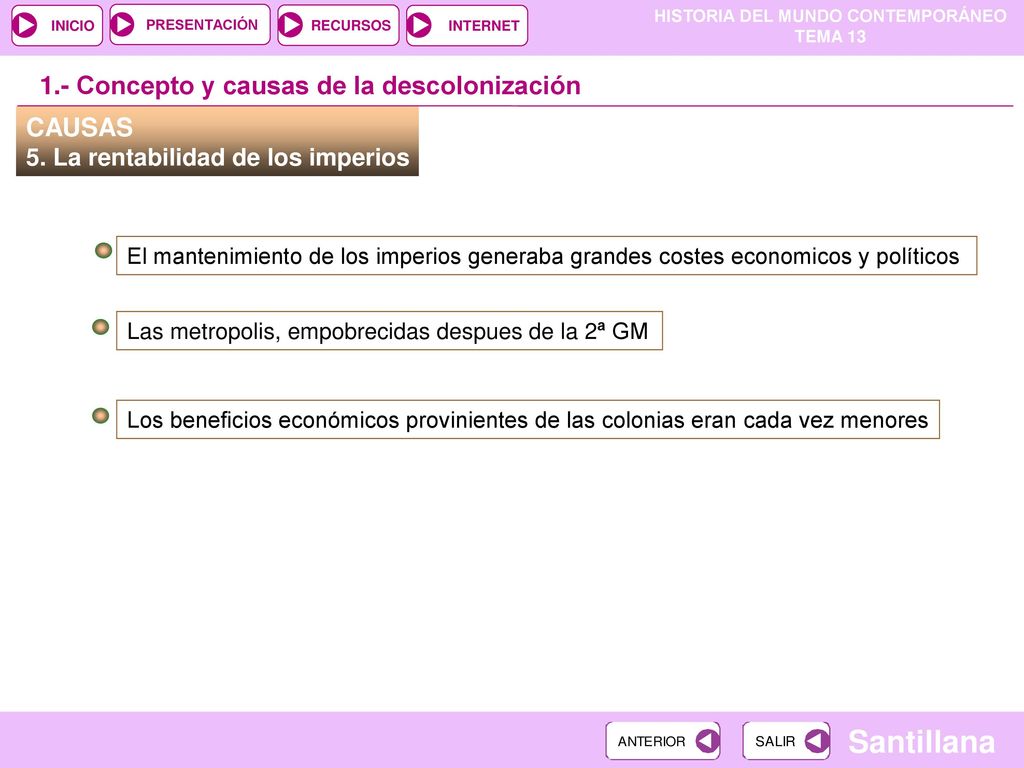The image size is (1024, 768).
Task: Select text 'Las metropolis, empobrecidas despues de la 2ª GM'
Action: pos(387,331)
